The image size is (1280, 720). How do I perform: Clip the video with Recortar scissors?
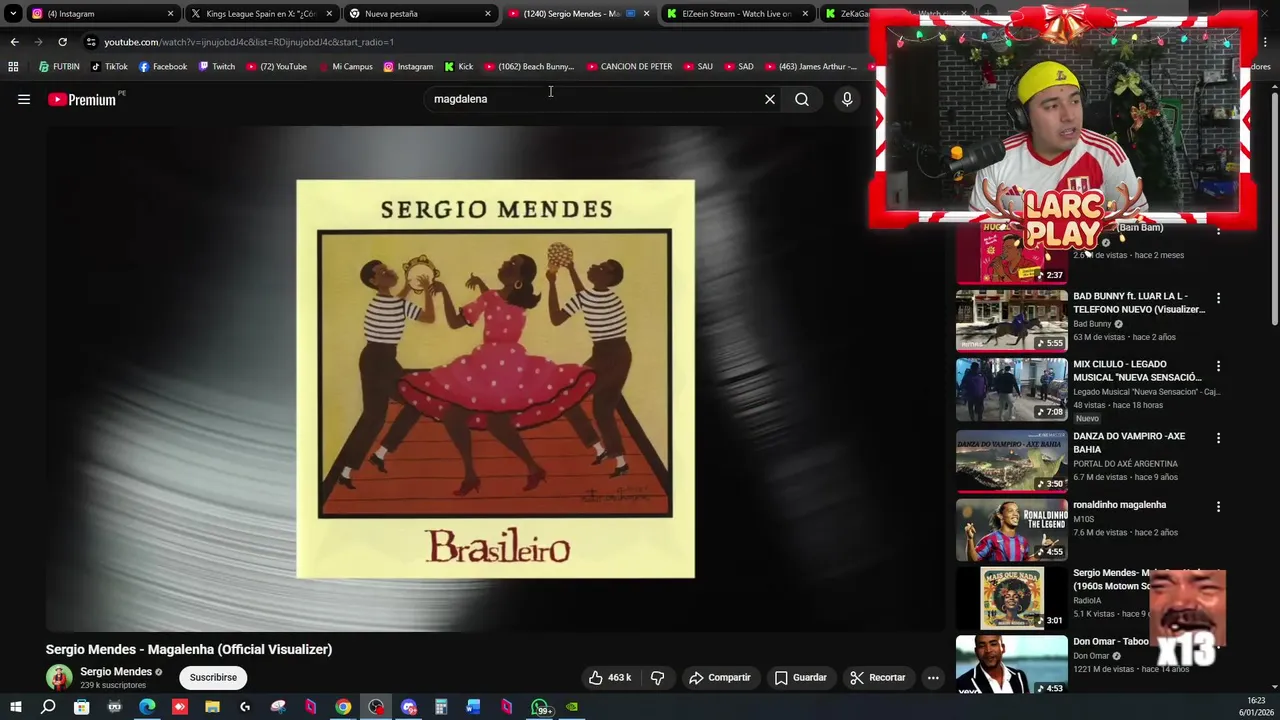point(878,677)
